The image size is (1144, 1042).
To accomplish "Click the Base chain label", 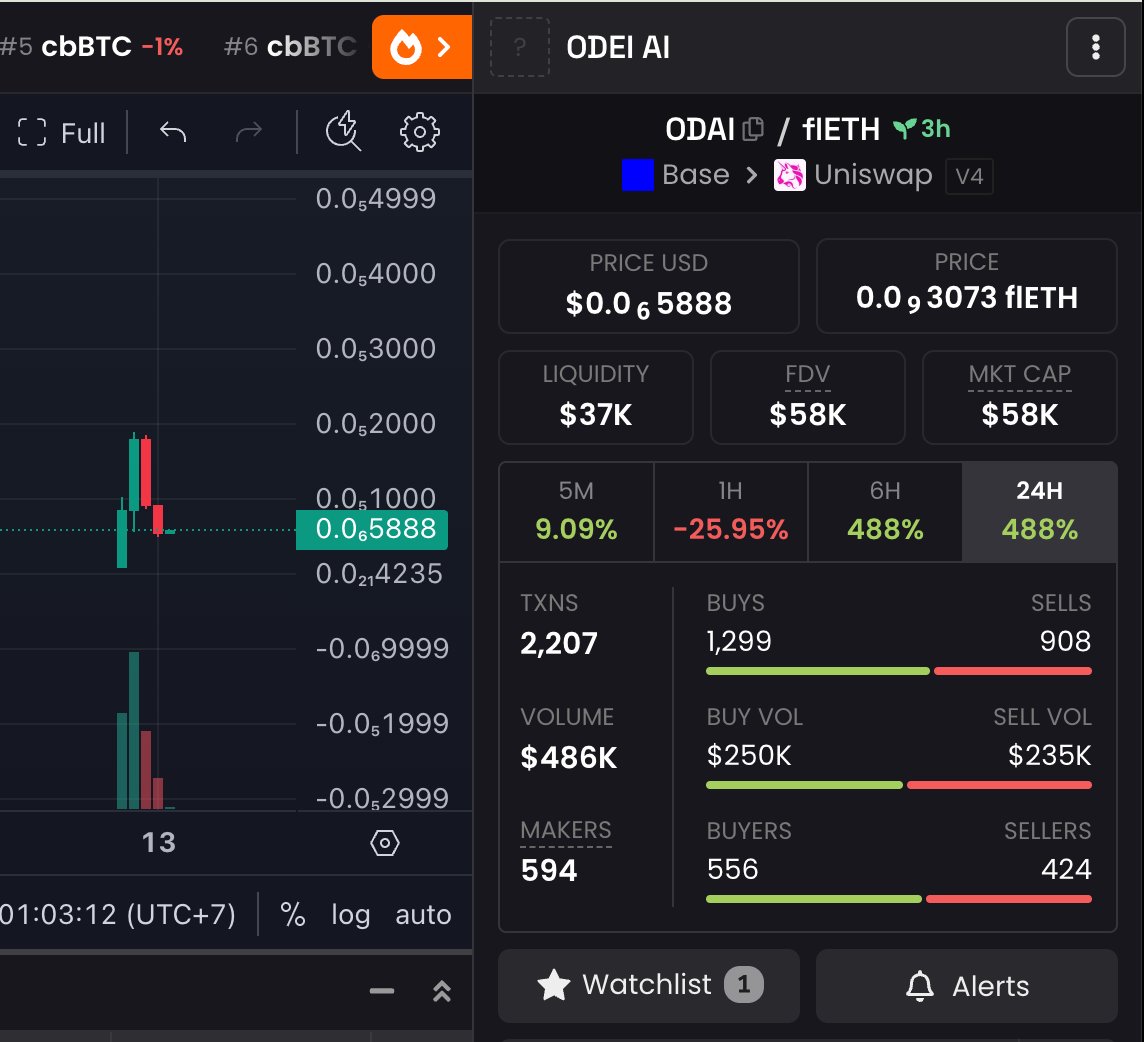I will 695,175.
